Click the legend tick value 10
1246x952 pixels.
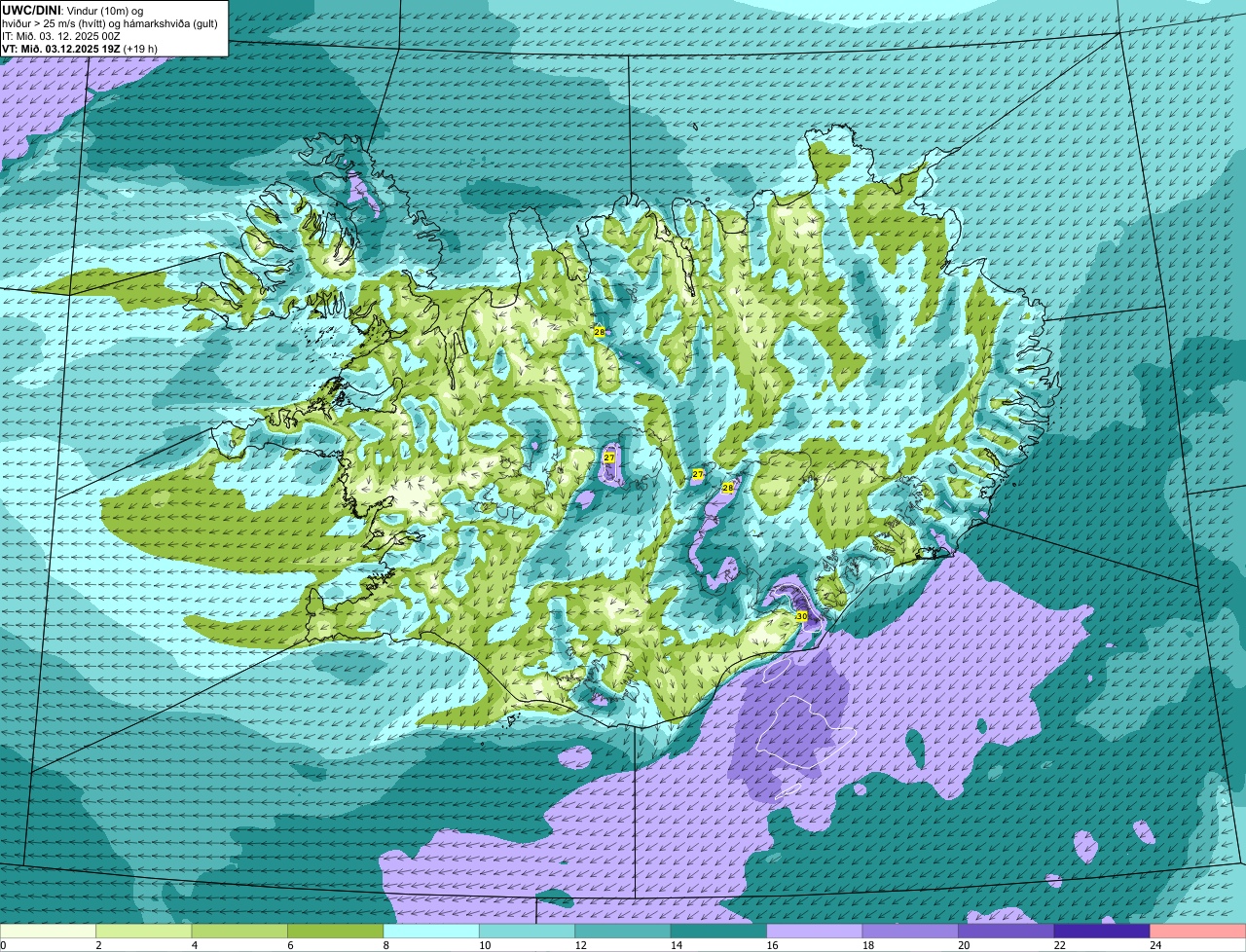coord(484,945)
